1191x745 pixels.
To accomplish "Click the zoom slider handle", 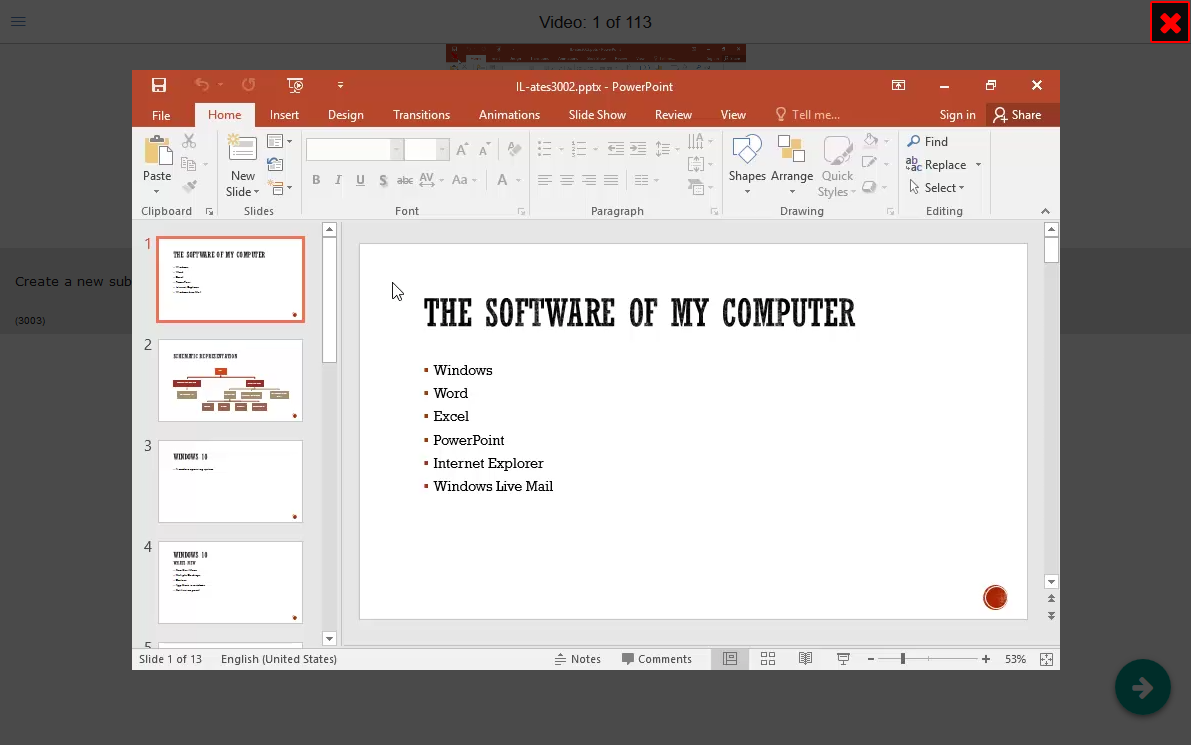I will (903, 659).
